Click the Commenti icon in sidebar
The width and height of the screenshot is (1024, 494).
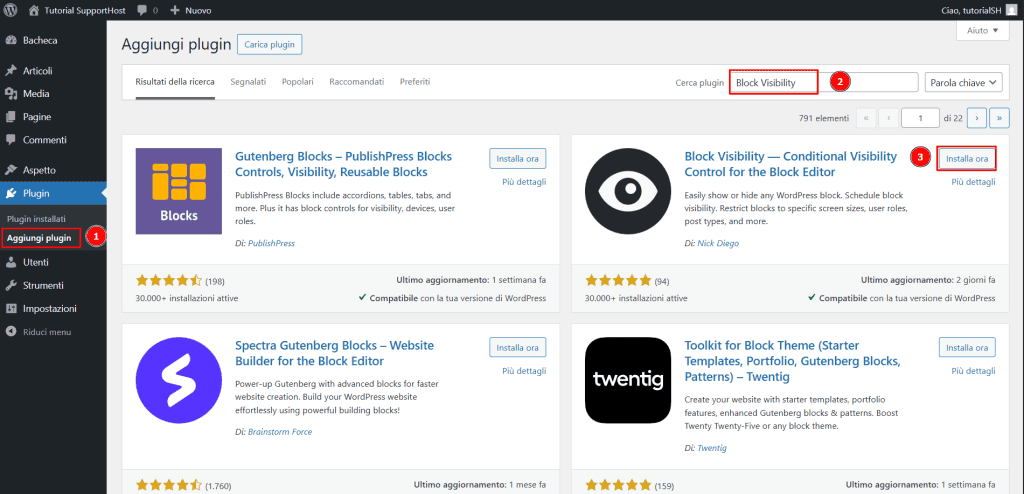(11, 140)
